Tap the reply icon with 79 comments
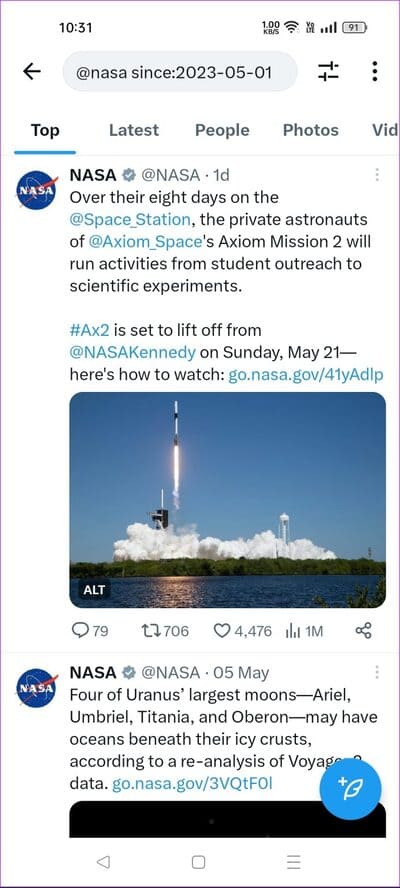The width and height of the screenshot is (400, 888). 90,630
